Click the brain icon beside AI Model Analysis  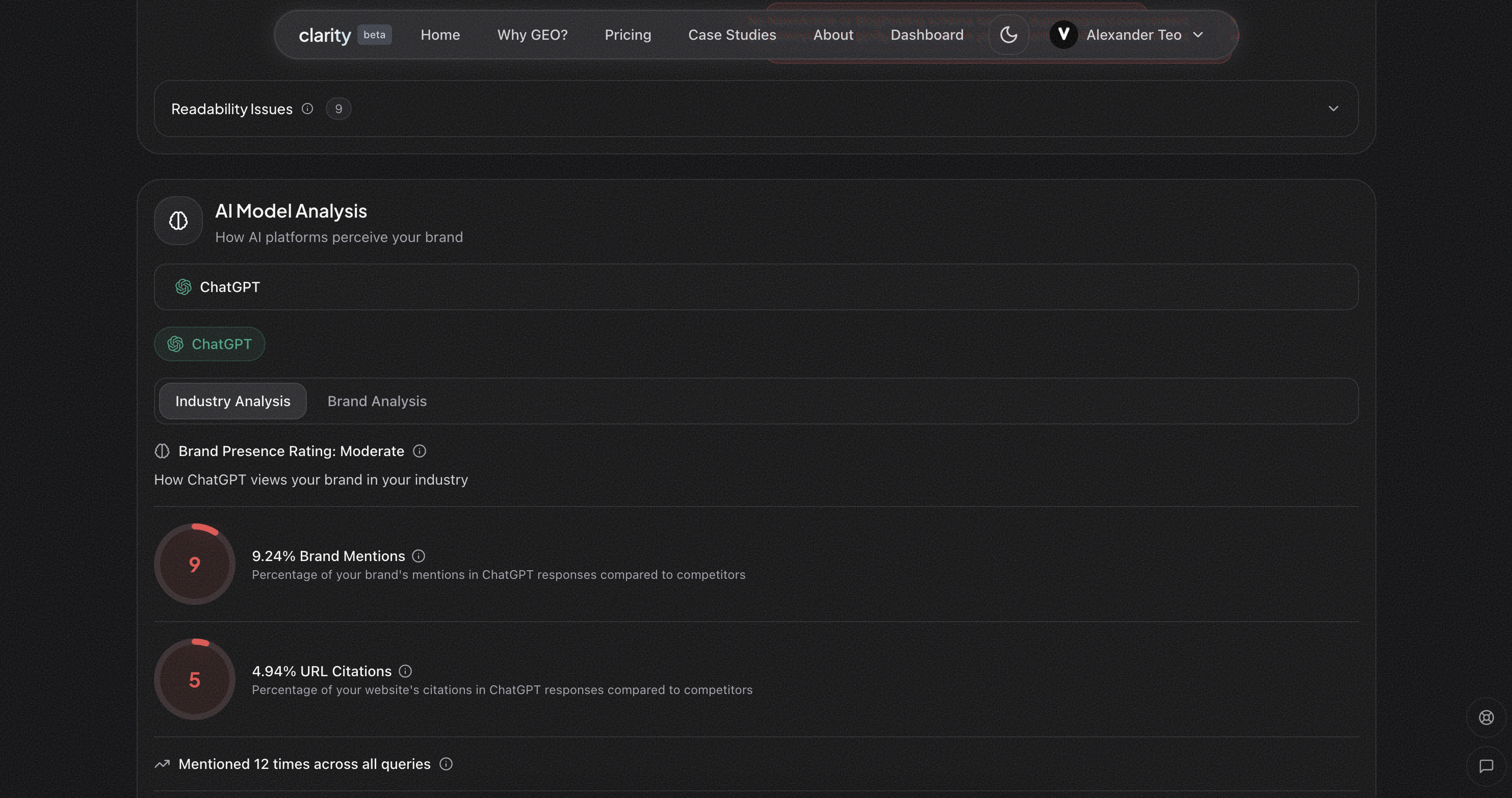[177, 221]
